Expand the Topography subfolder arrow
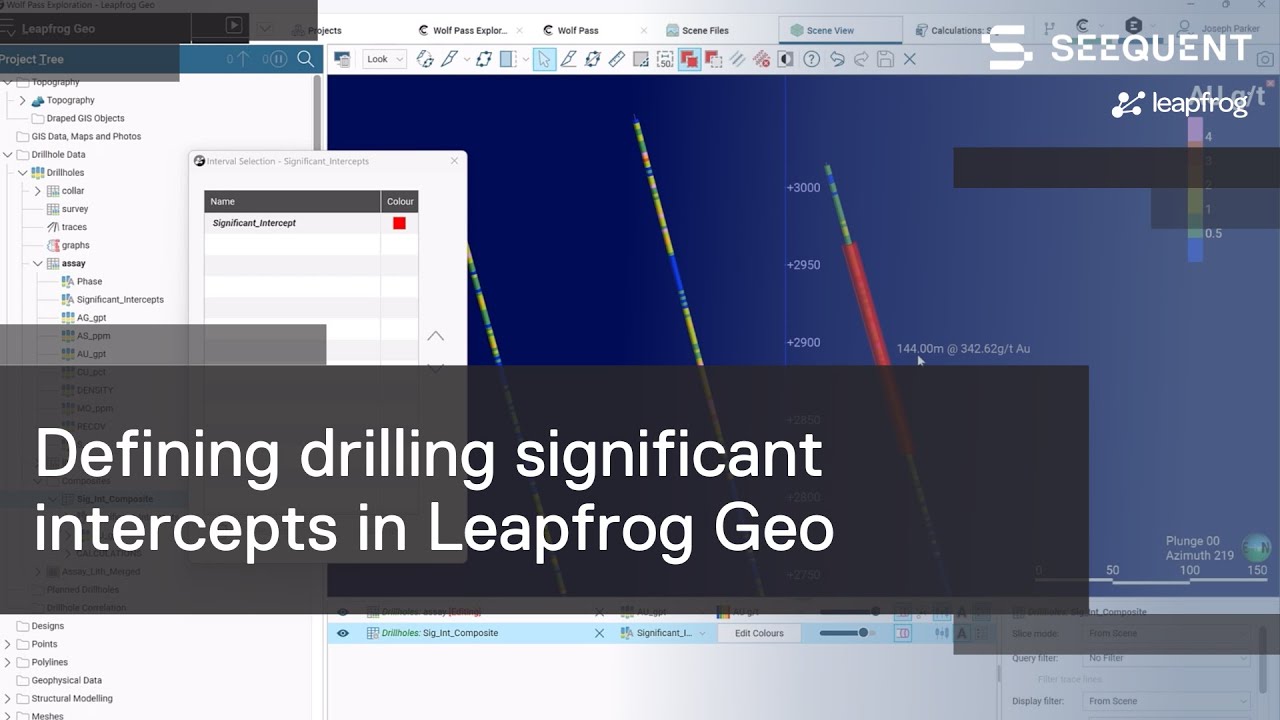Viewport: 1280px width, 720px height. click(x=23, y=100)
